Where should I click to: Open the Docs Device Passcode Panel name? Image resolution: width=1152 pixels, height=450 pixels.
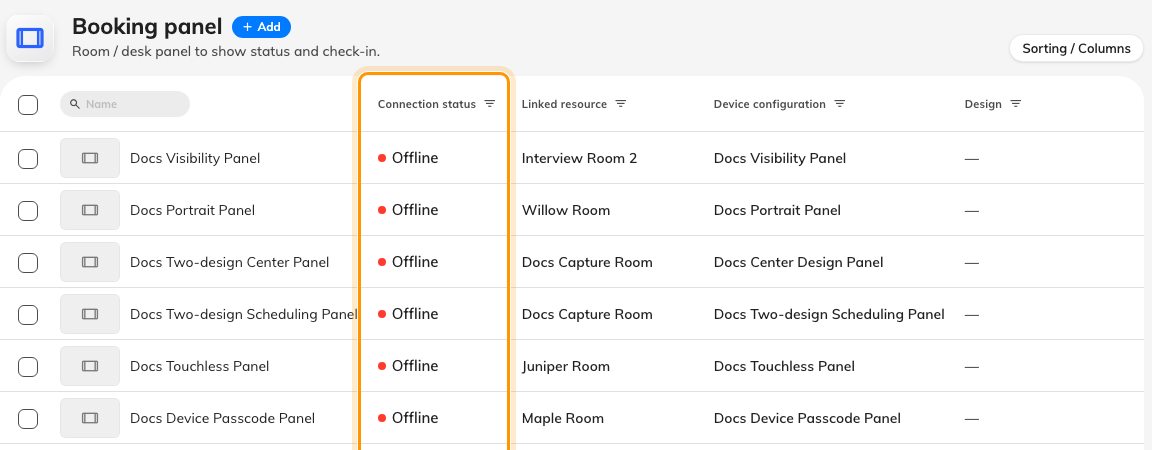pos(223,418)
